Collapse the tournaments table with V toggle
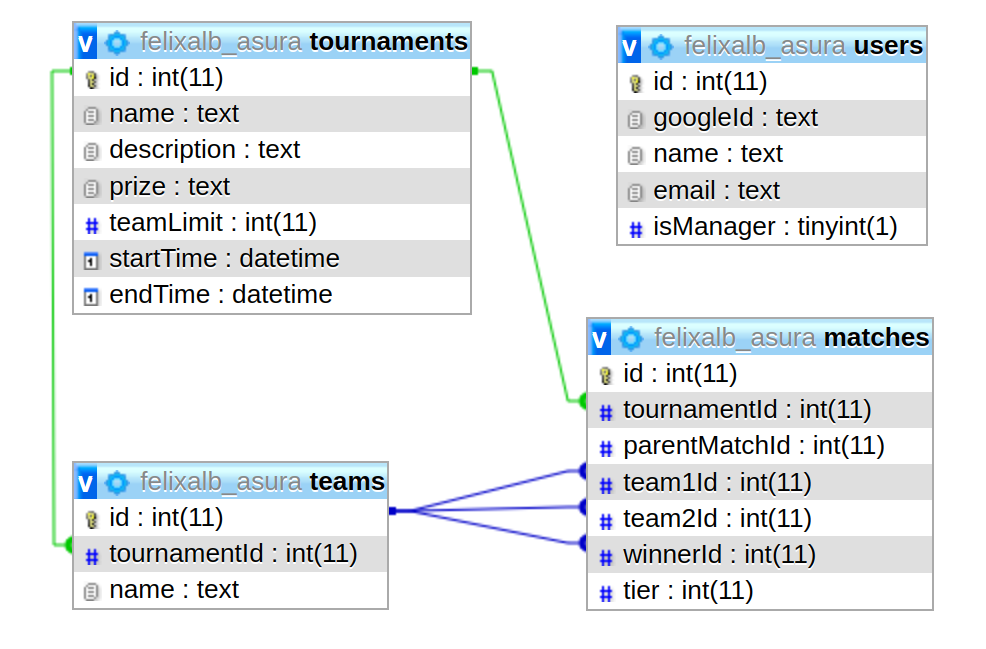 pyautogui.click(x=86, y=42)
